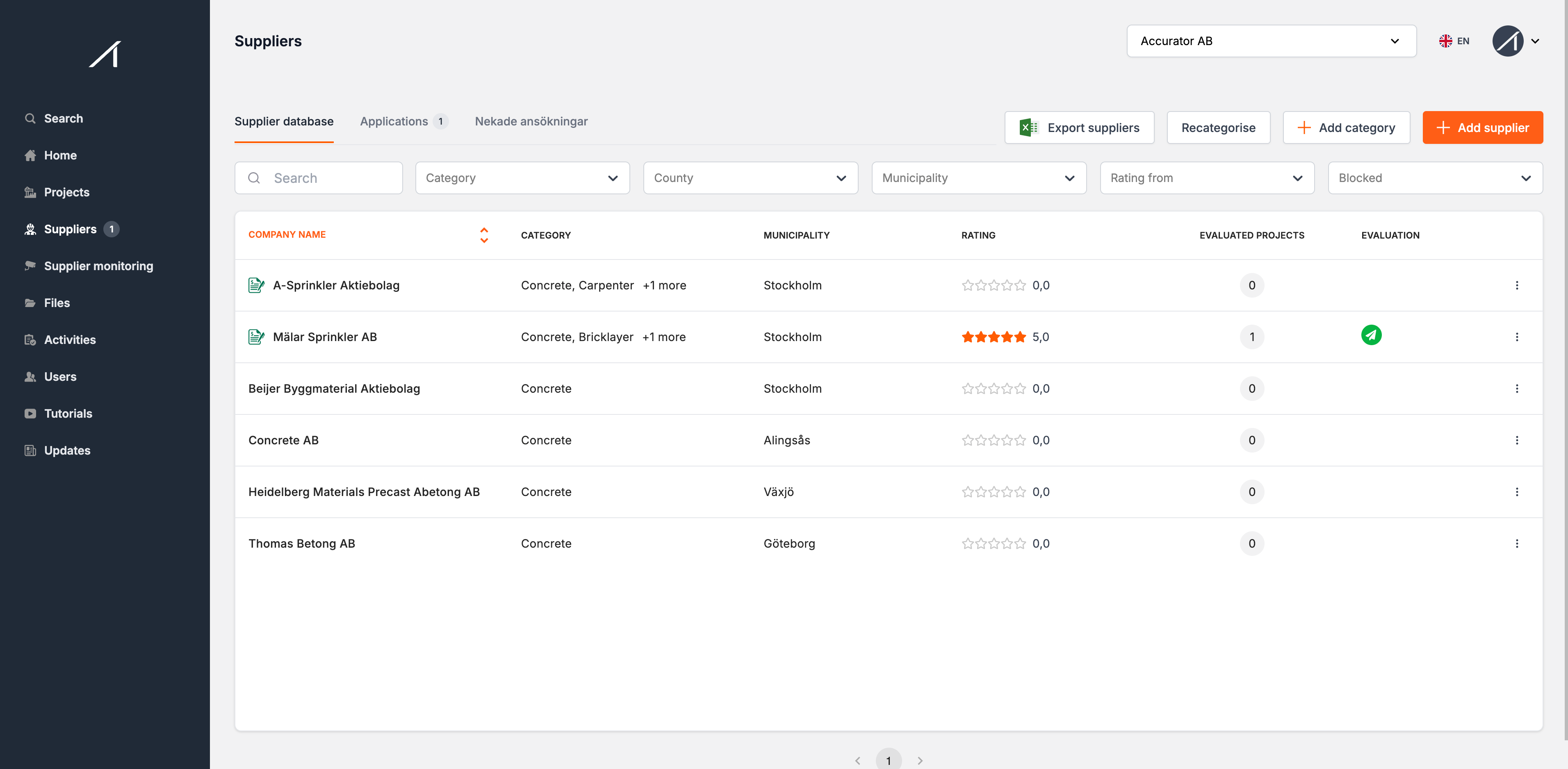
Task: Sort by Company Name arrows
Action: click(484, 235)
